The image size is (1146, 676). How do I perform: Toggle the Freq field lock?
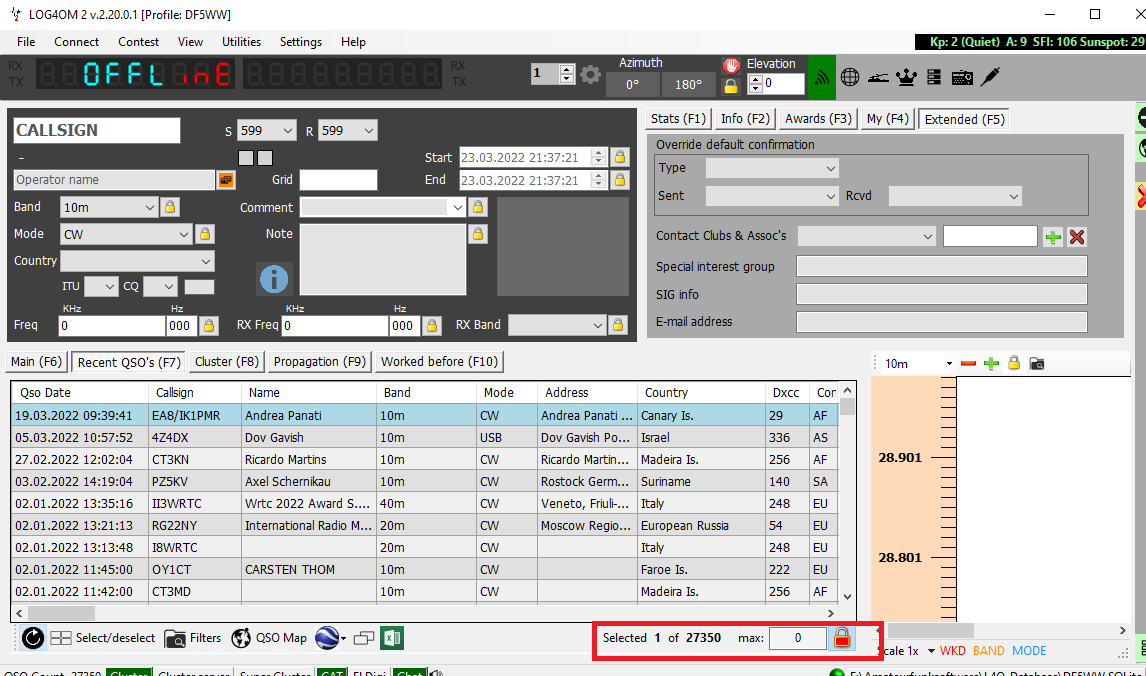coord(208,326)
